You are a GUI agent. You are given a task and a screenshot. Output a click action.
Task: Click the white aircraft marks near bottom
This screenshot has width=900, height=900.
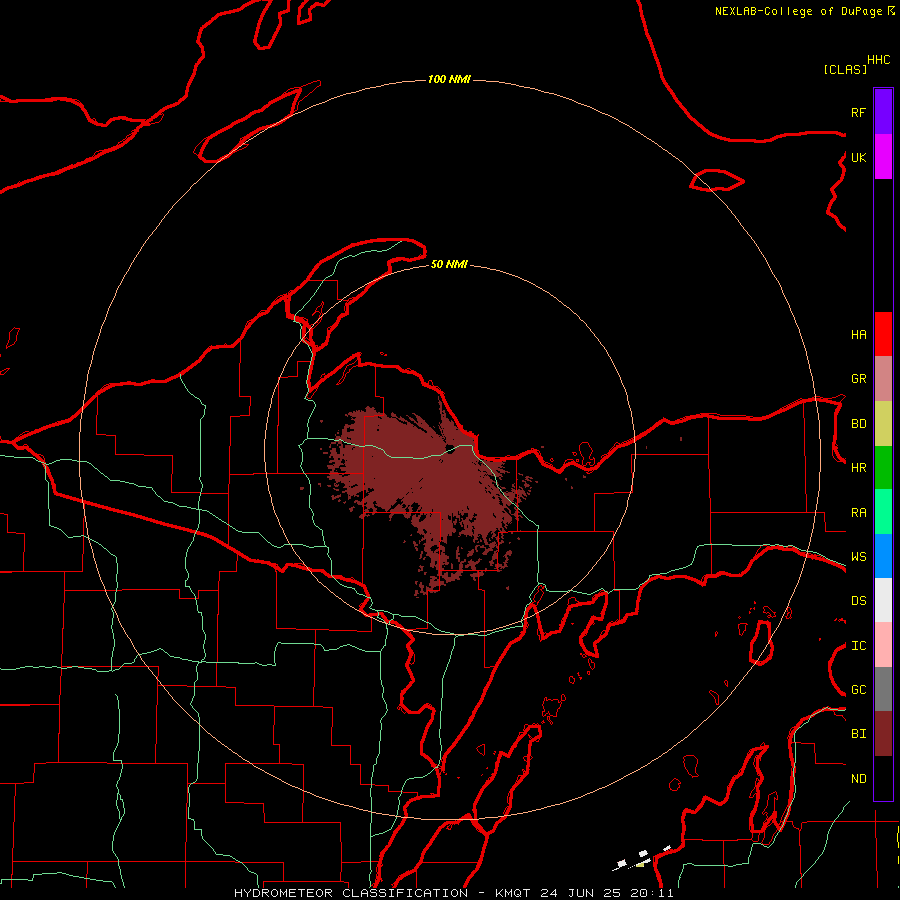[641, 859]
